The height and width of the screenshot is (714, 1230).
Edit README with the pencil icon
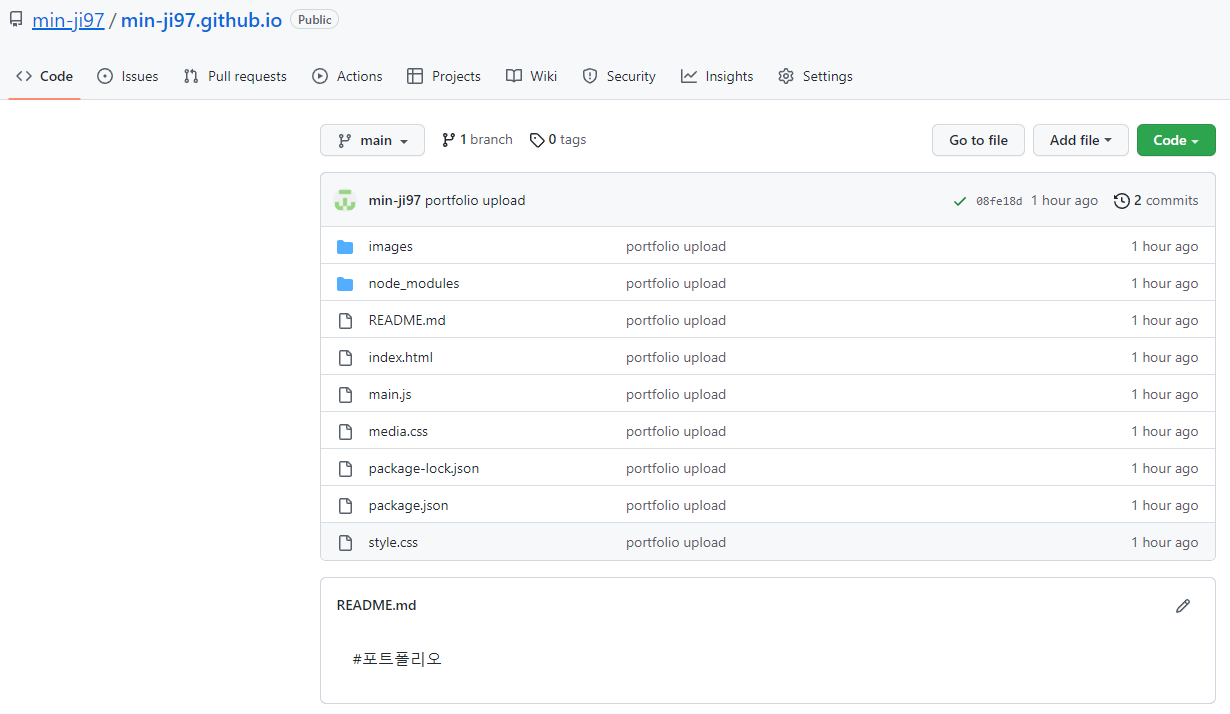pyautogui.click(x=1183, y=605)
